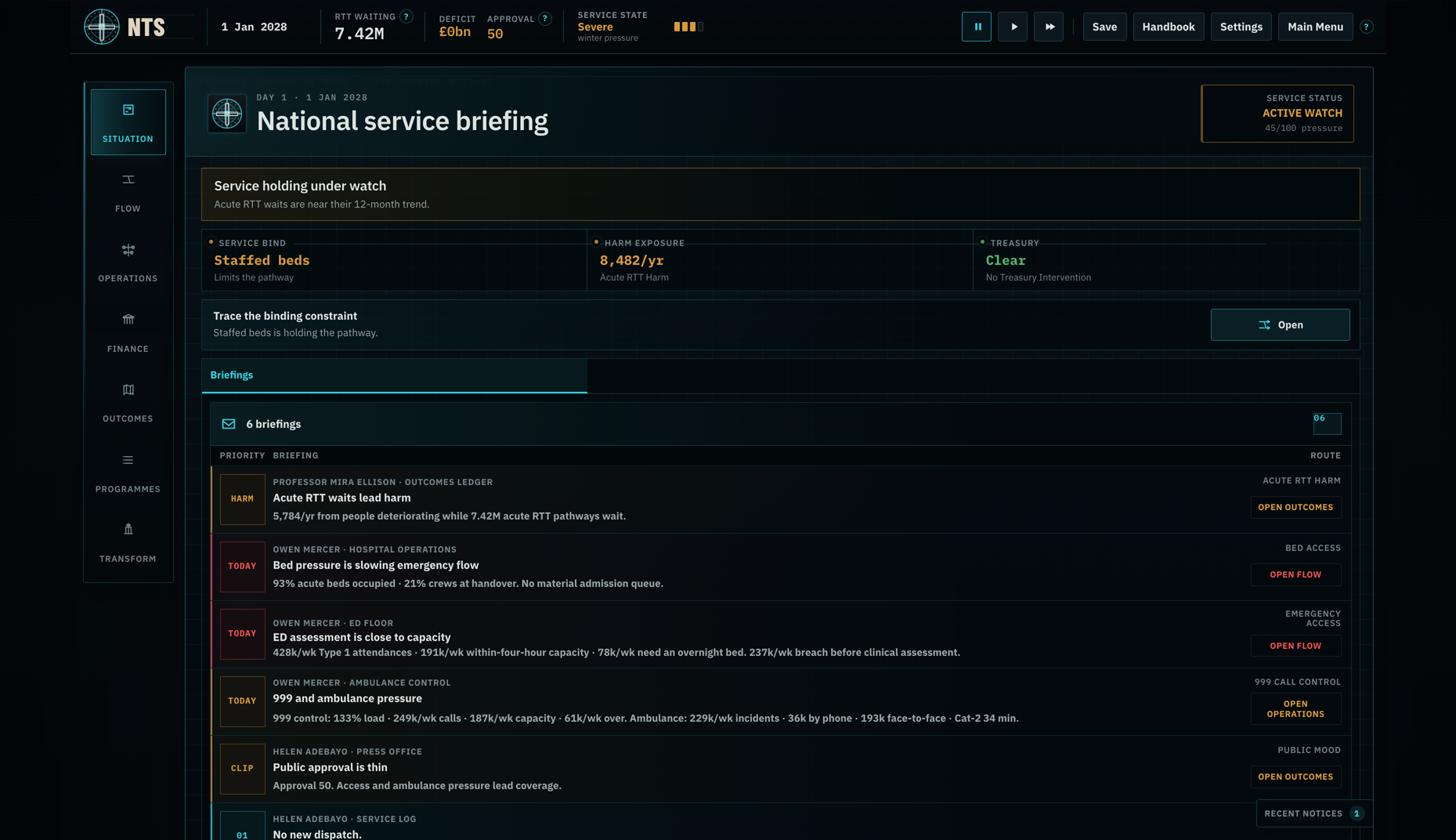Viewport: 1456px width, 840px height.
Task: Click the '1 Jan 2028' date
Action: 254,27
